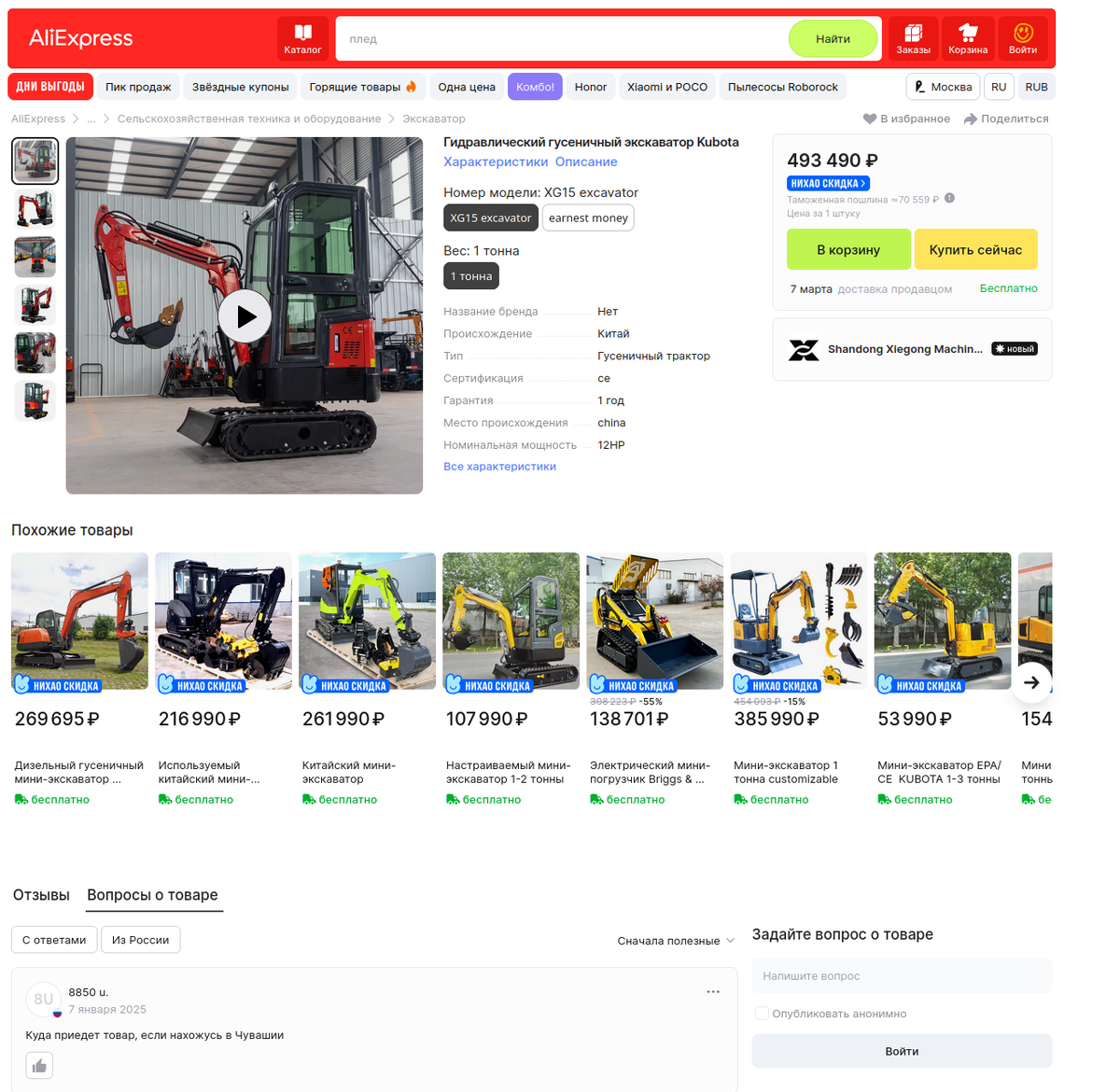Viewport: 1120px width, 1092px height.
Task: Click Shandong Xiegong store logo
Action: 804,350
